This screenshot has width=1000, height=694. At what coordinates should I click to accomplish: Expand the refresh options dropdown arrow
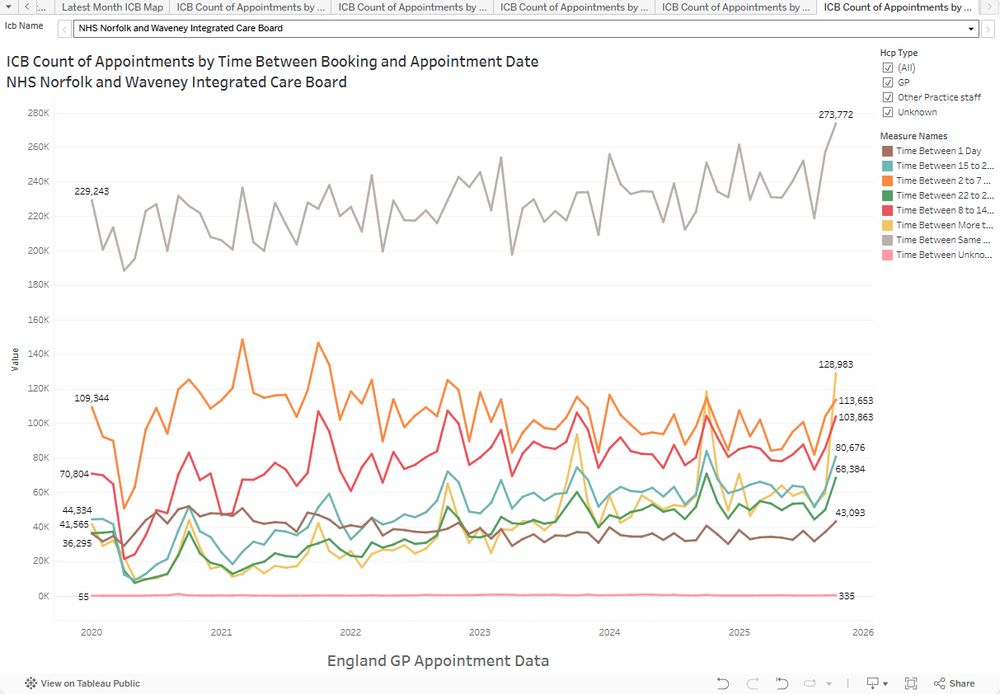828,684
